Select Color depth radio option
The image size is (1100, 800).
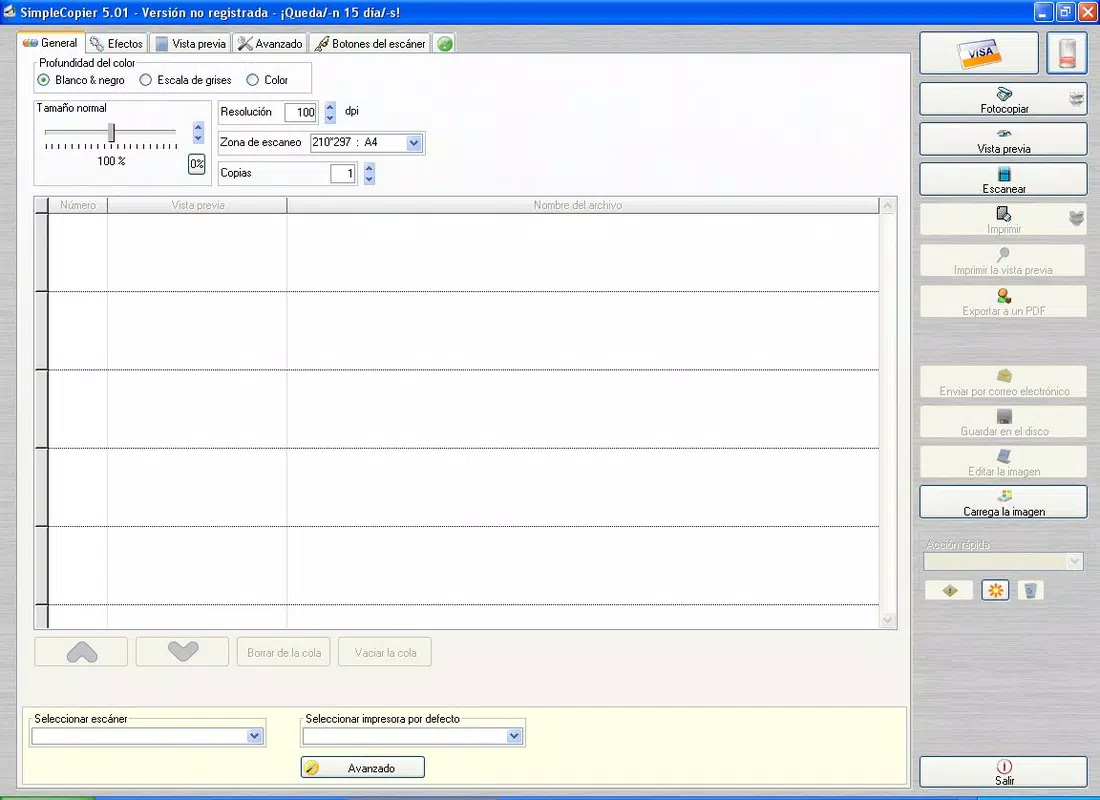(267, 80)
